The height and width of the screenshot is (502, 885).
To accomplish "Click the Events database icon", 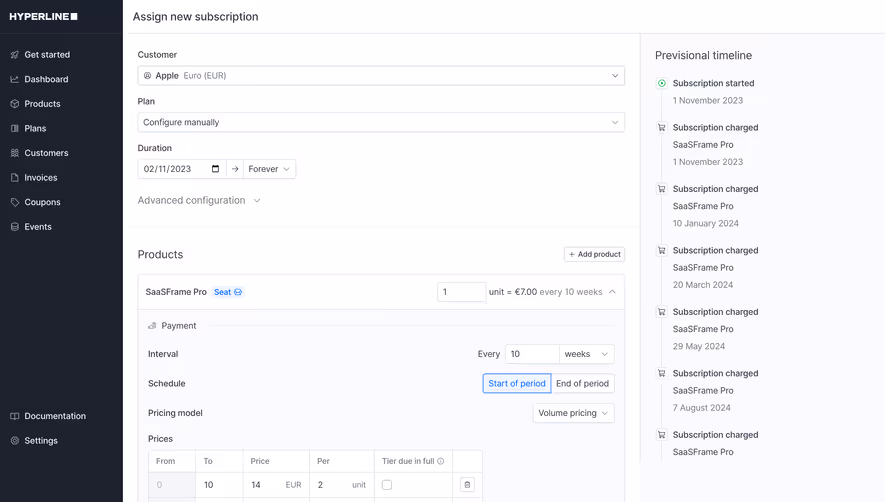I will click(15, 227).
